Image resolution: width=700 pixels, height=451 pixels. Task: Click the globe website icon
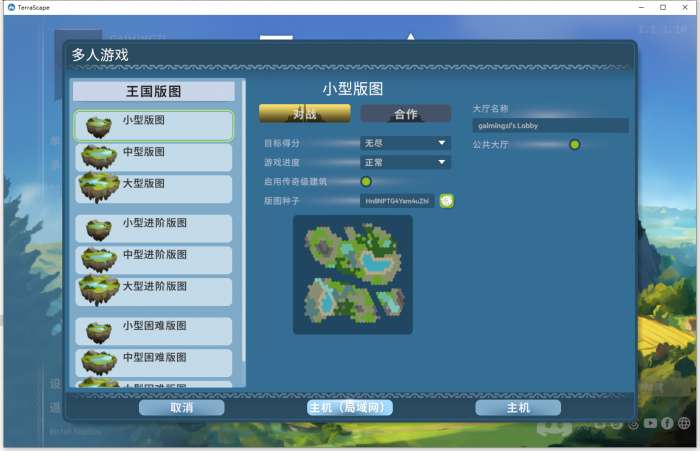[684, 423]
